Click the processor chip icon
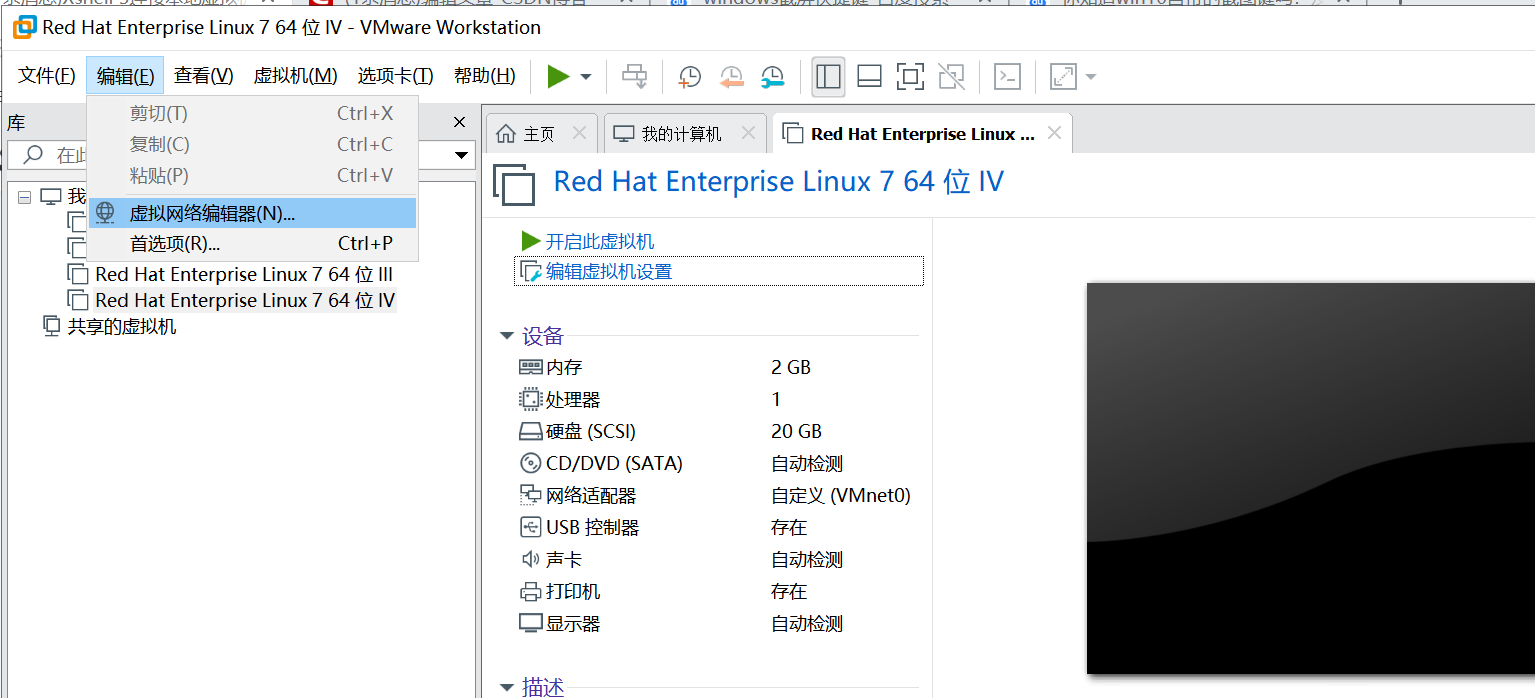 tap(530, 399)
